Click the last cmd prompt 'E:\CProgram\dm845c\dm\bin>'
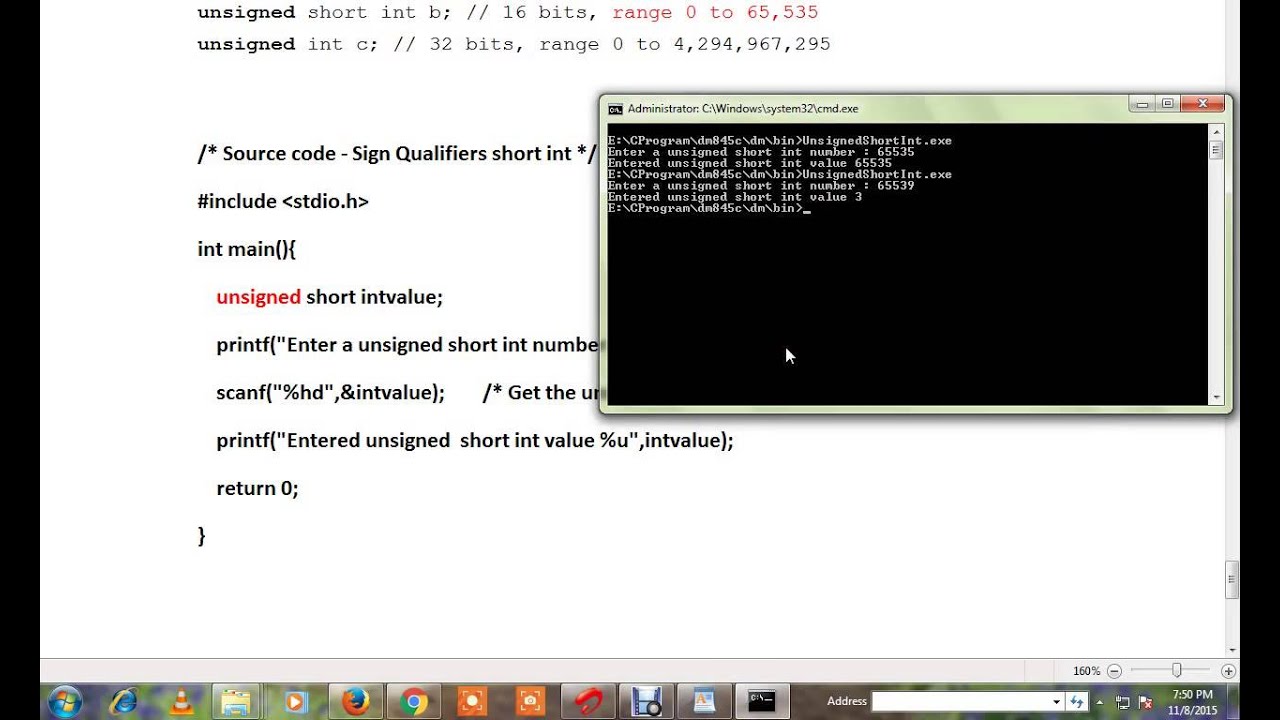 [705, 208]
